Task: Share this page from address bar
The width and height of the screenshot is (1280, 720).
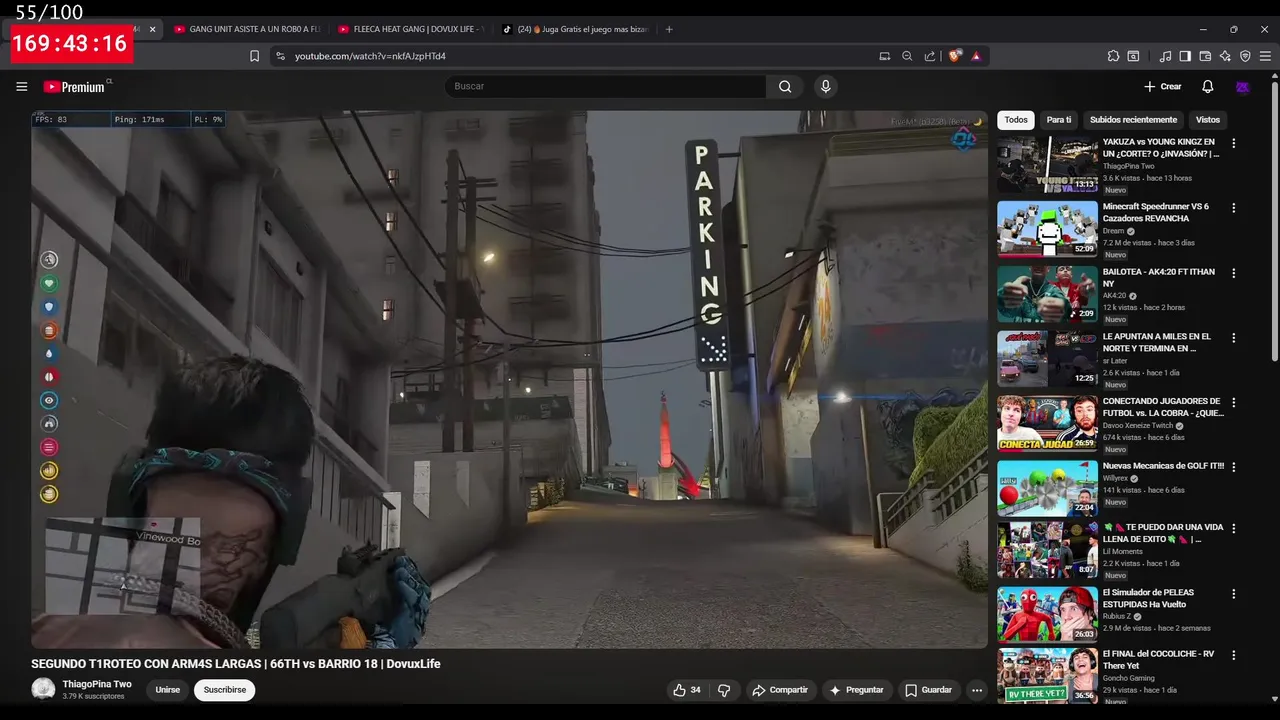Action: click(930, 56)
